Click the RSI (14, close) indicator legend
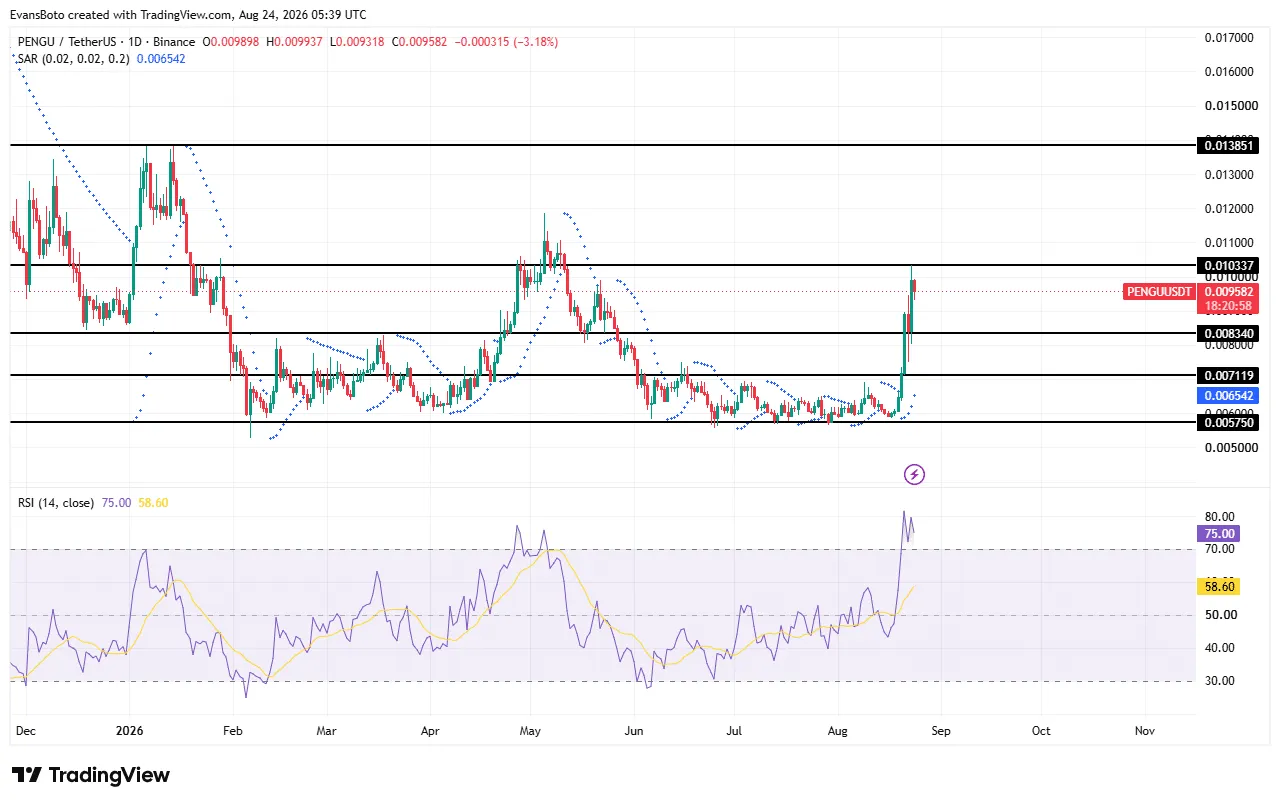The image size is (1280, 805). pos(56,502)
